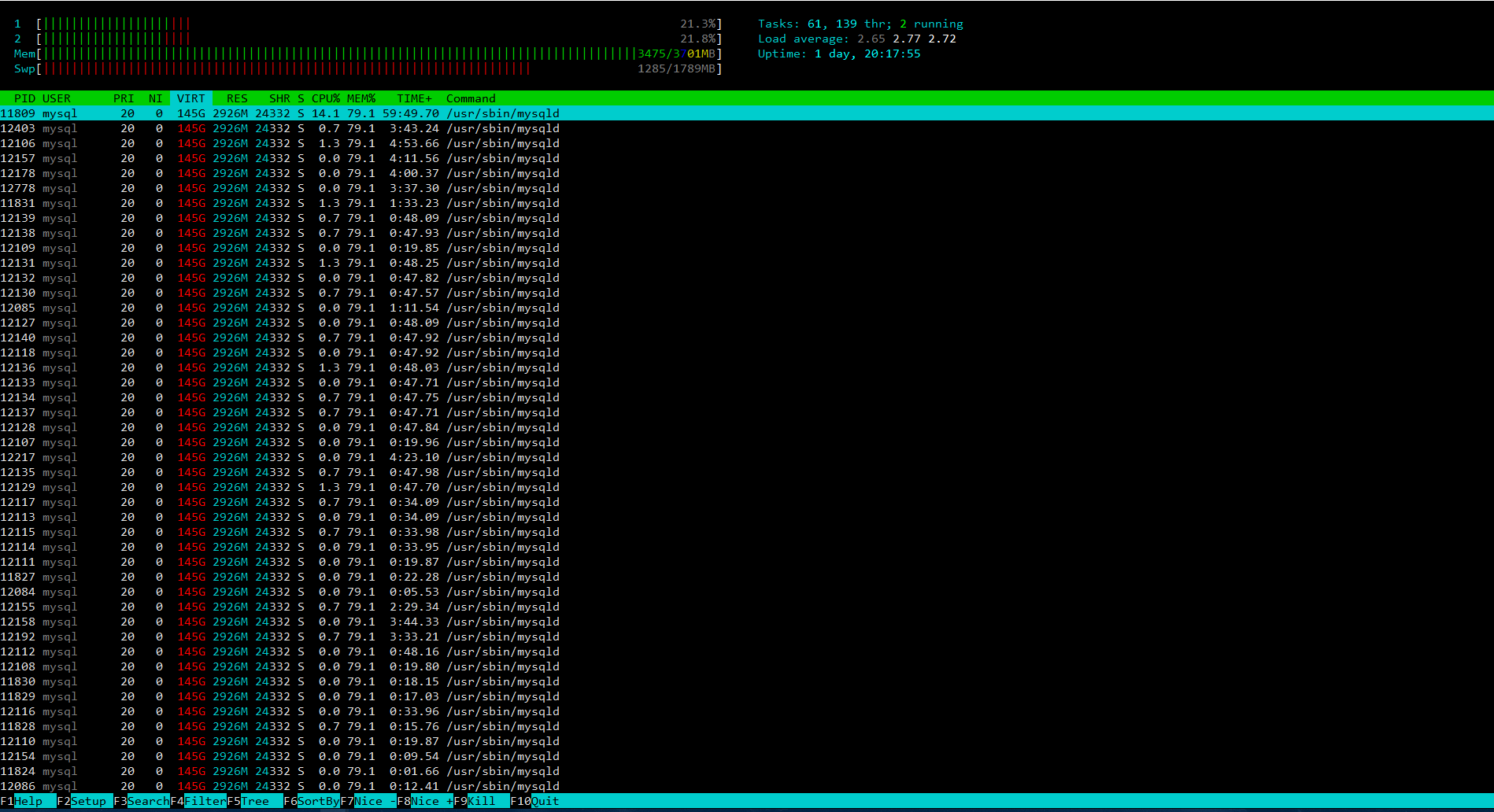This screenshot has width=1494, height=812.
Task: Sort by the PID column header
Action: pyautogui.click(x=24, y=98)
